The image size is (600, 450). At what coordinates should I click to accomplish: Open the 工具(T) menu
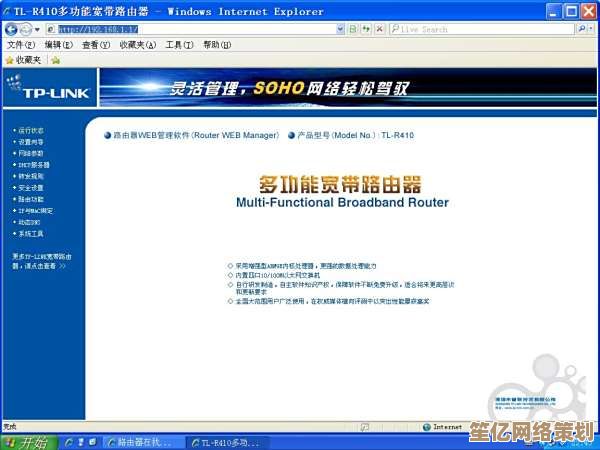tap(179, 45)
